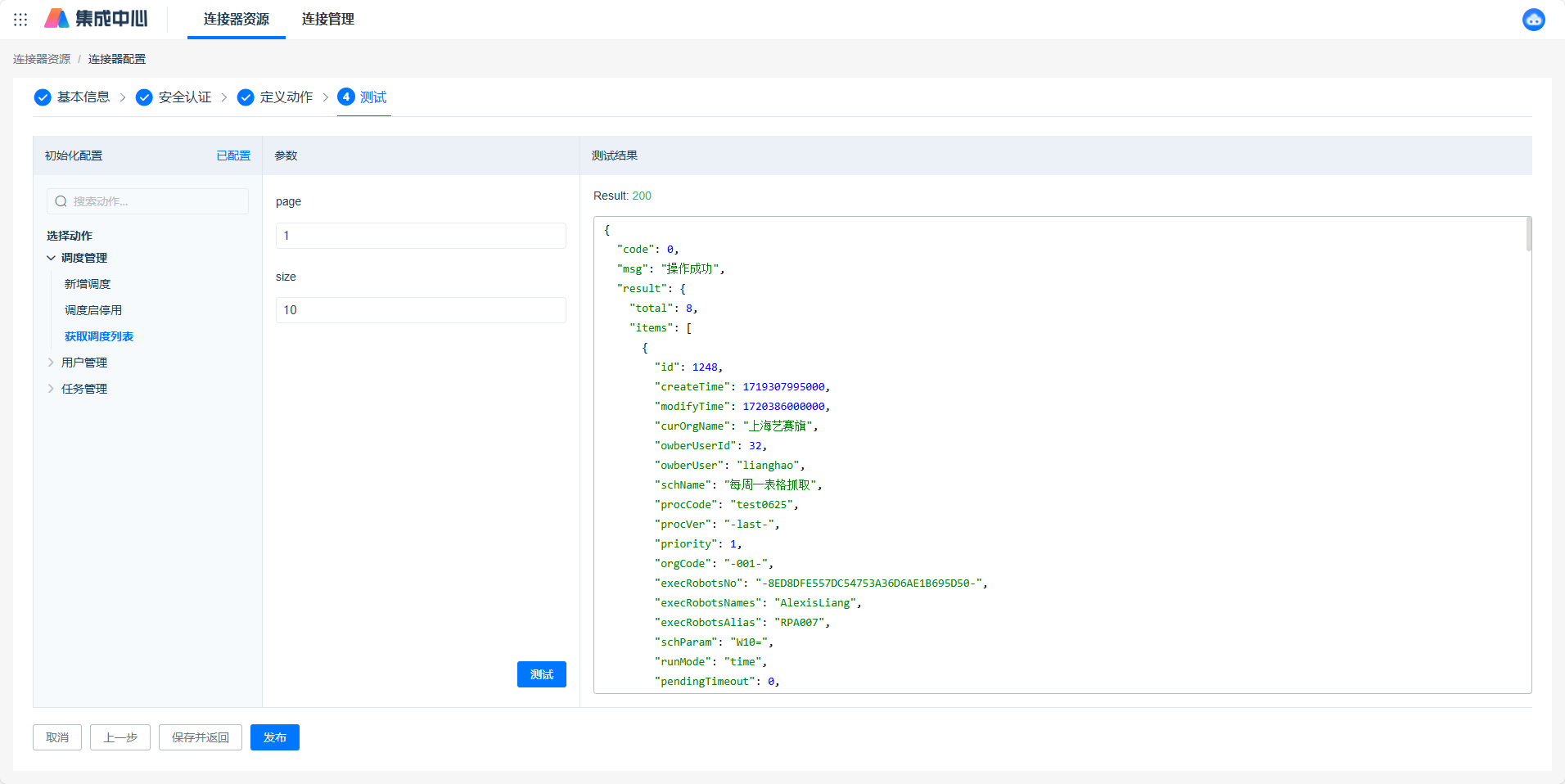Click the 保存并返回 button

click(201, 737)
